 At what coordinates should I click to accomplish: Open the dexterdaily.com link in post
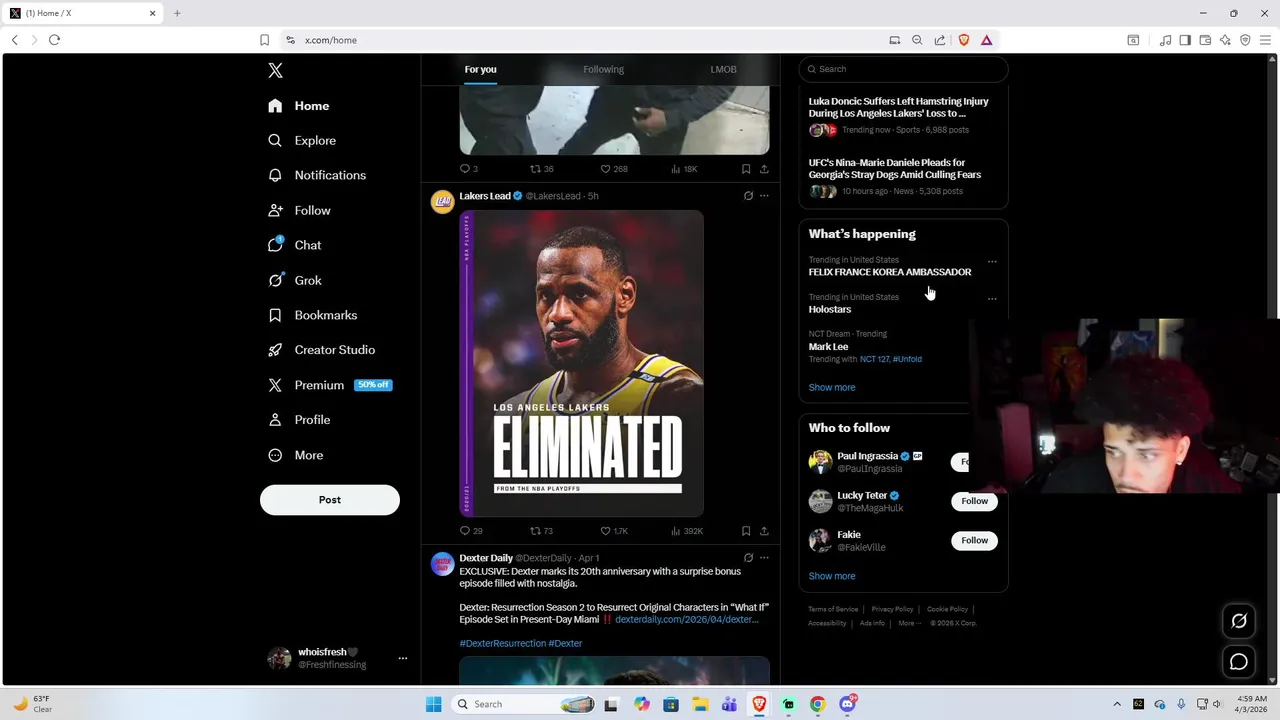(x=686, y=619)
